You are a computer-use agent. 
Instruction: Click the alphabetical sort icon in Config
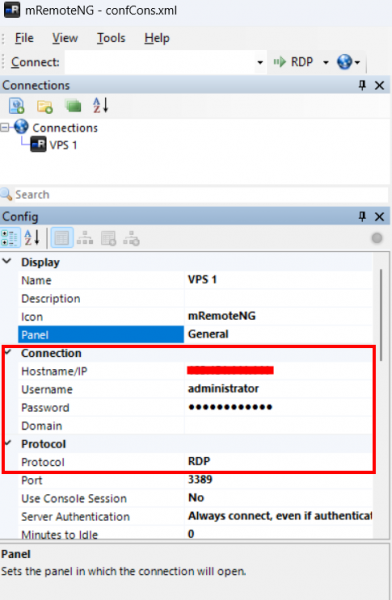(32, 238)
